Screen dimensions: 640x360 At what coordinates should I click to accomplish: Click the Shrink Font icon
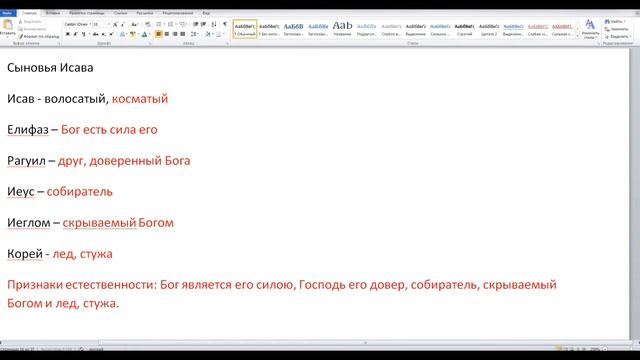[x=123, y=24]
